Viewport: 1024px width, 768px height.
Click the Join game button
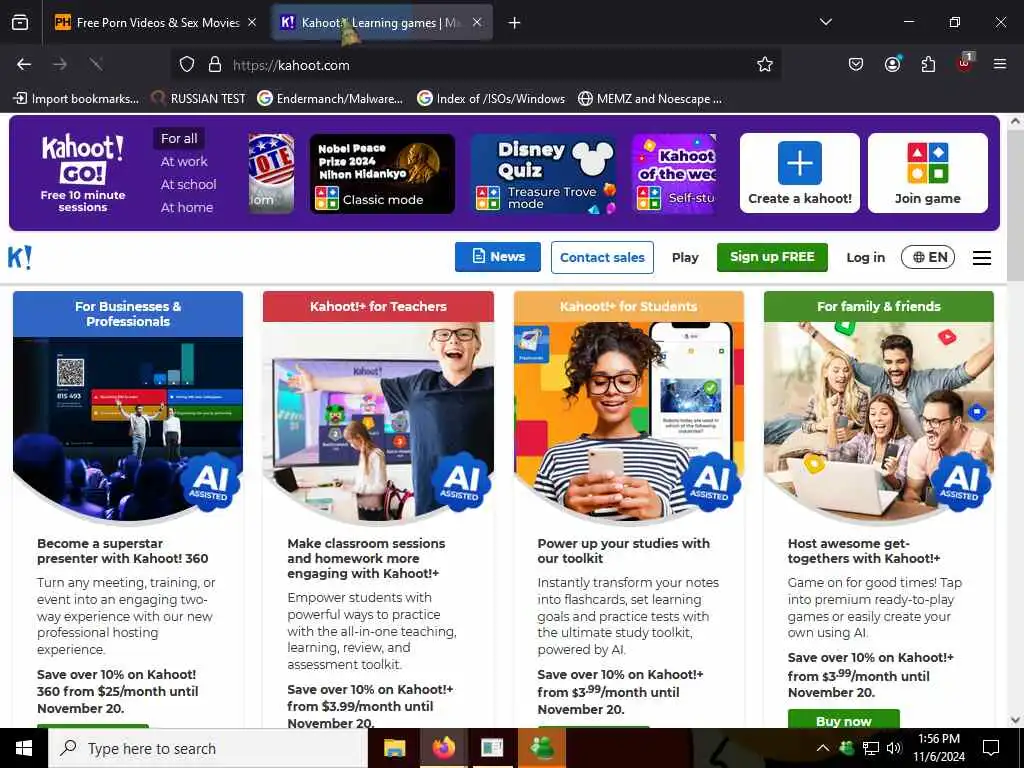(927, 173)
